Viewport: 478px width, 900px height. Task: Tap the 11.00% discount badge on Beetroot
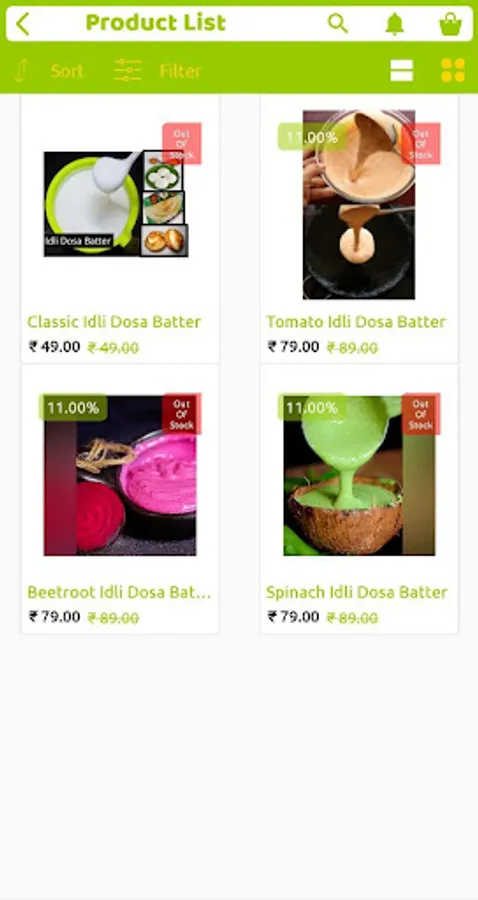pyautogui.click(x=73, y=408)
